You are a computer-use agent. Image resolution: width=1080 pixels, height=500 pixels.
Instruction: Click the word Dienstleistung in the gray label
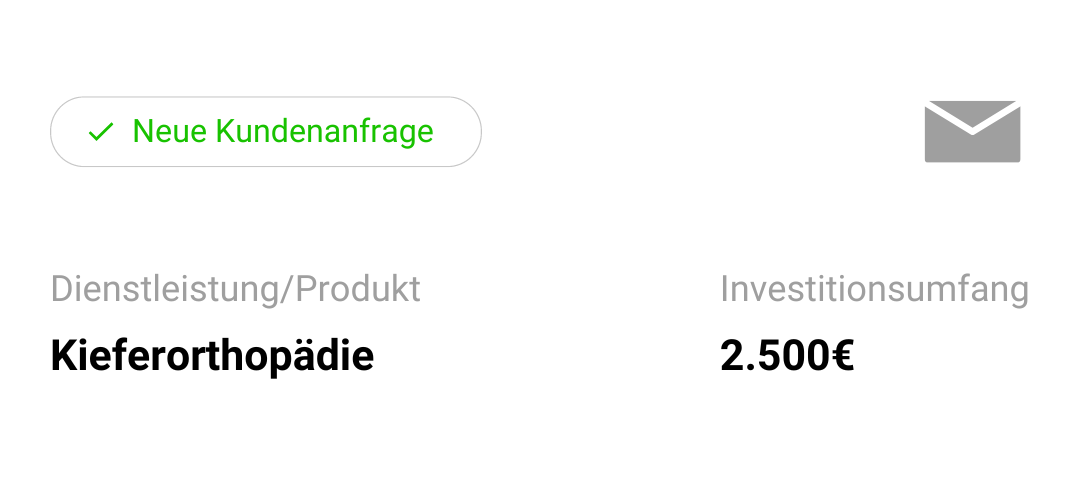coord(164,290)
